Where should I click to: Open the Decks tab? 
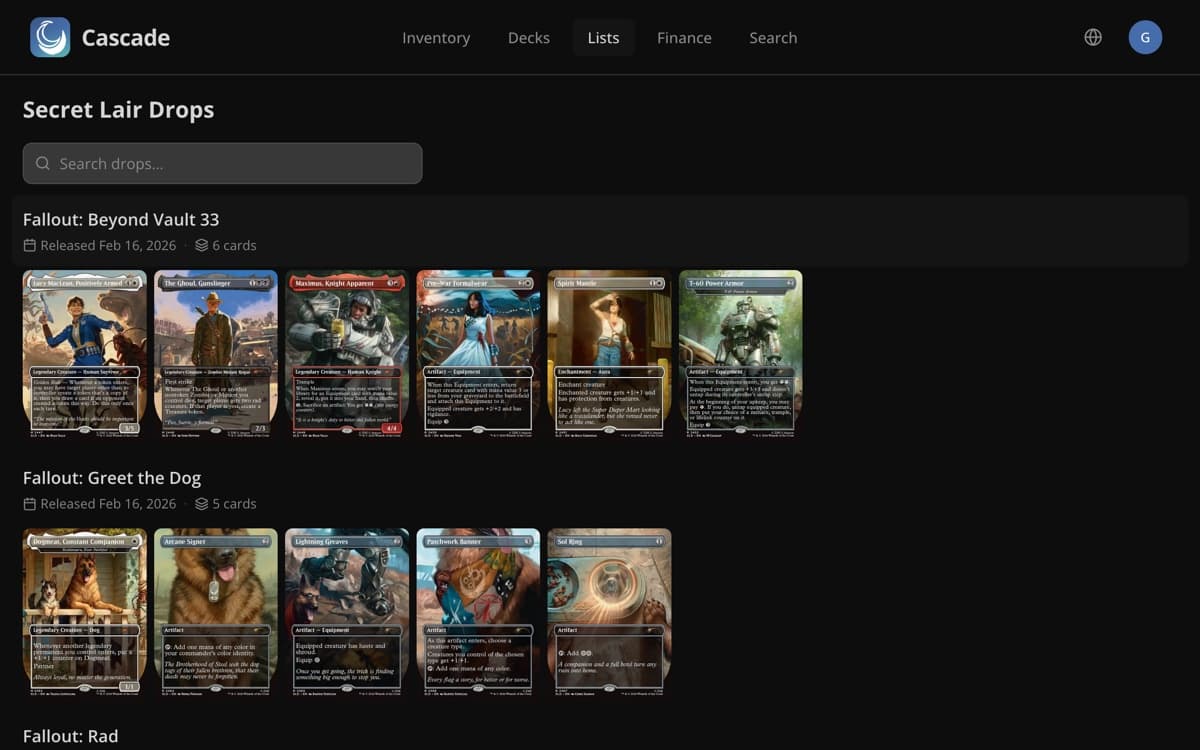tap(528, 37)
